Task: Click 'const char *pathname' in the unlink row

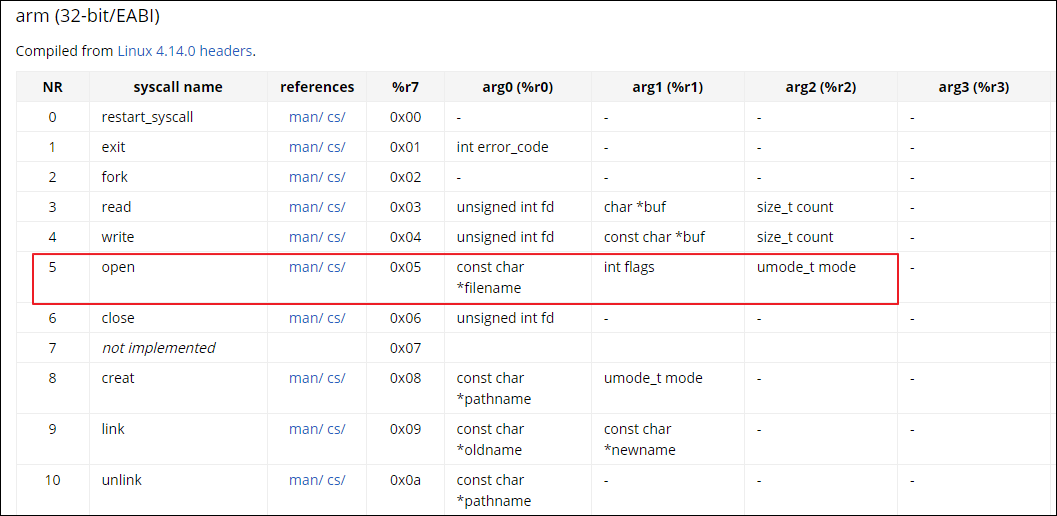Action: pos(493,490)
